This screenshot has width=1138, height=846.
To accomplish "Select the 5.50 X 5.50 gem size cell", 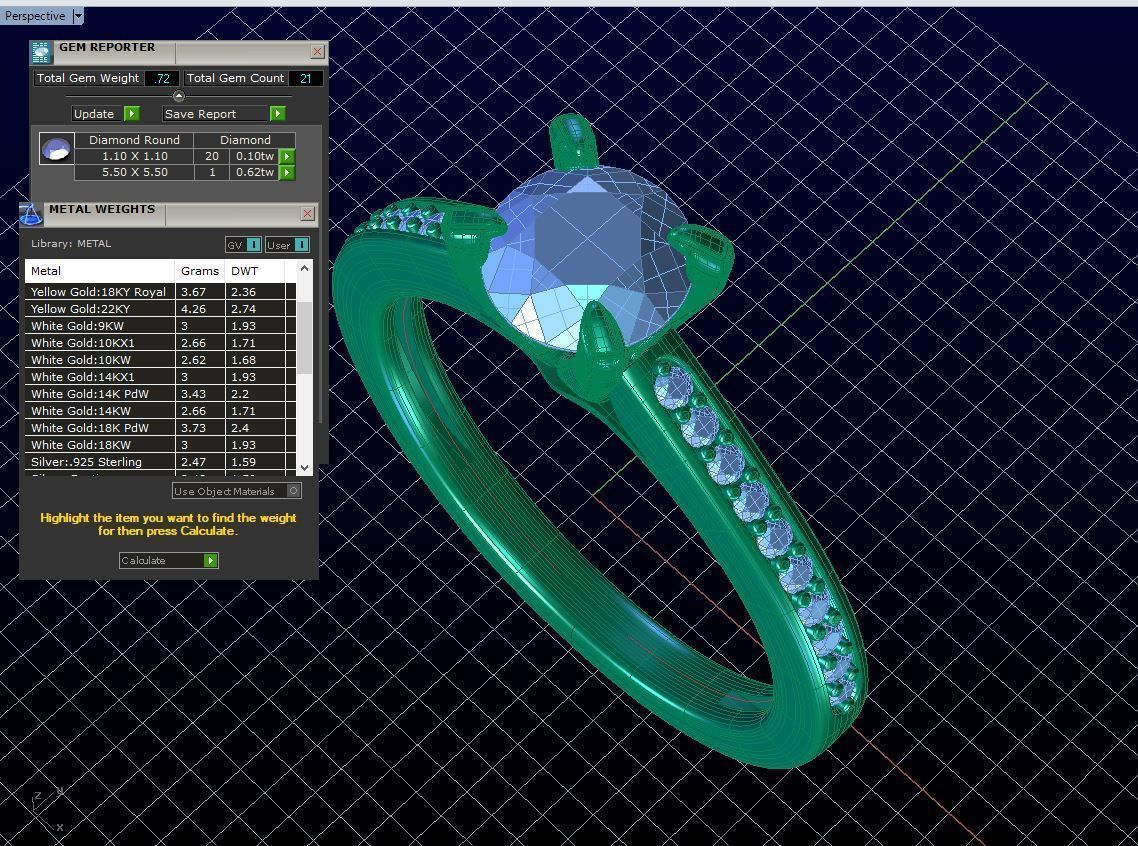I will tap(134, 172).
